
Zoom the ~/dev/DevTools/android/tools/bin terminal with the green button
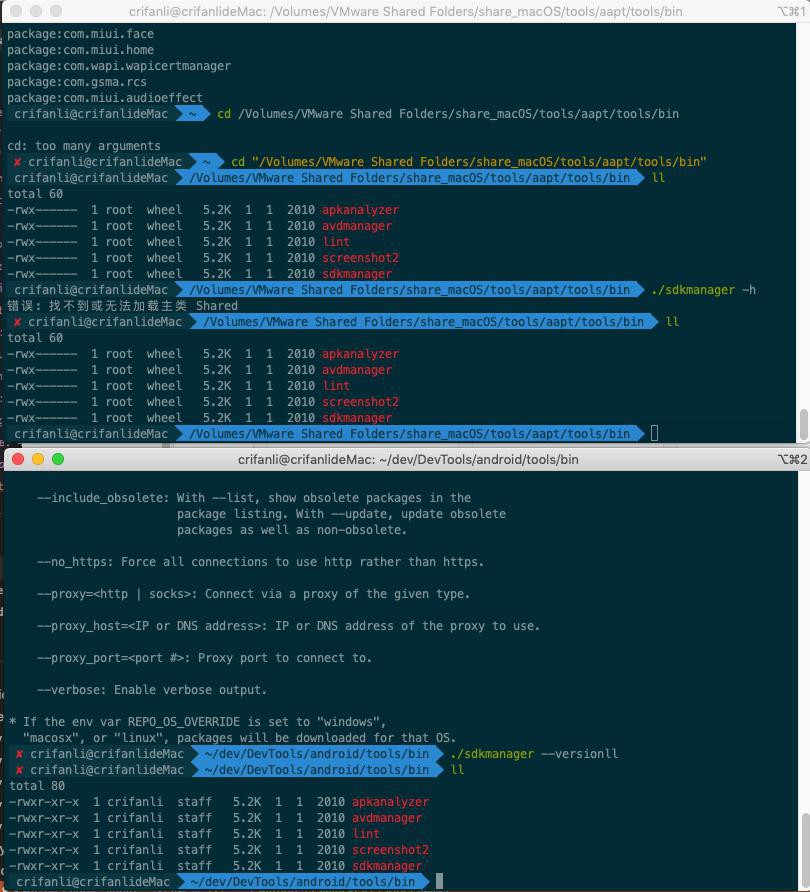pos(58,459)
